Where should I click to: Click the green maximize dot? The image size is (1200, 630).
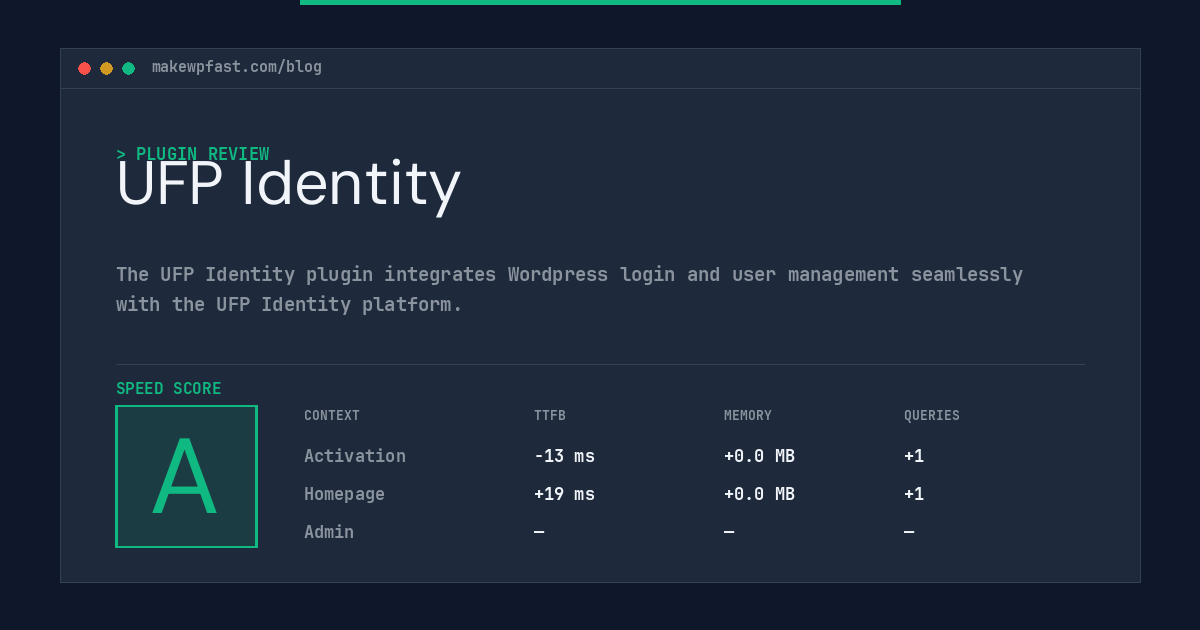tap(128, 68)
